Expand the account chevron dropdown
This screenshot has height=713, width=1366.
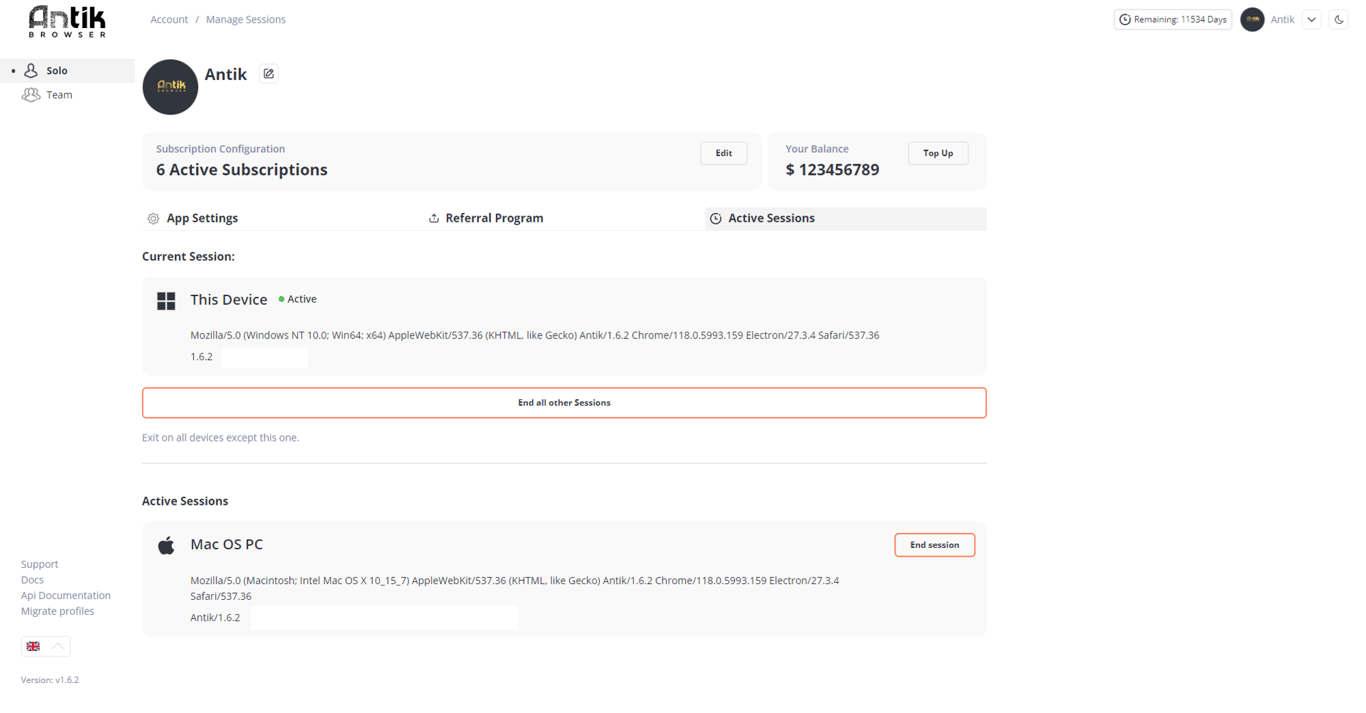1312,19
